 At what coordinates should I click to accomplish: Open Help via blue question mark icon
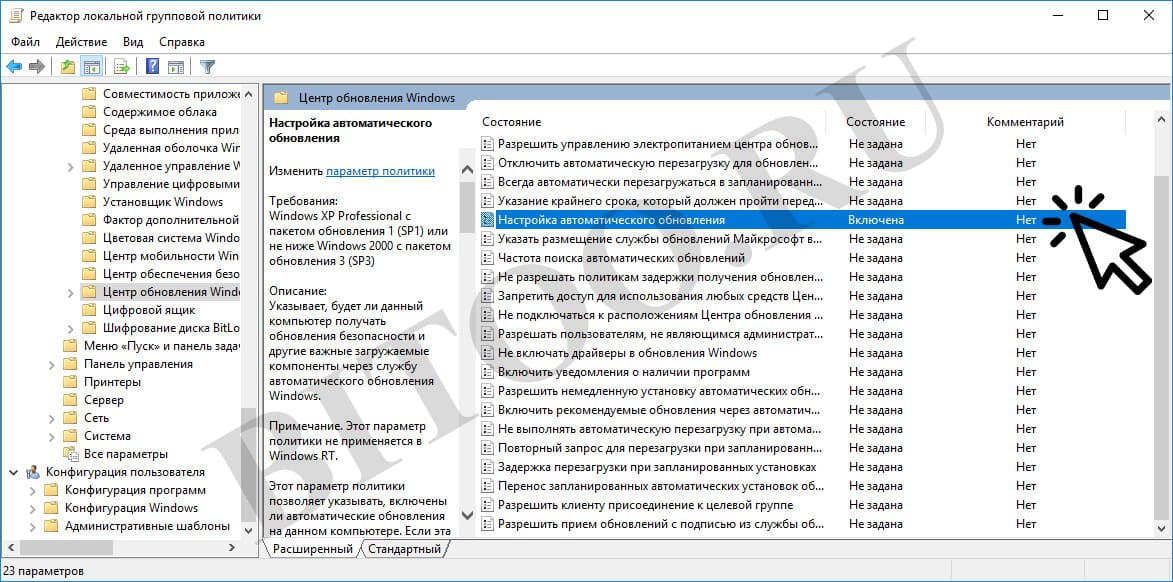(152, 67)
